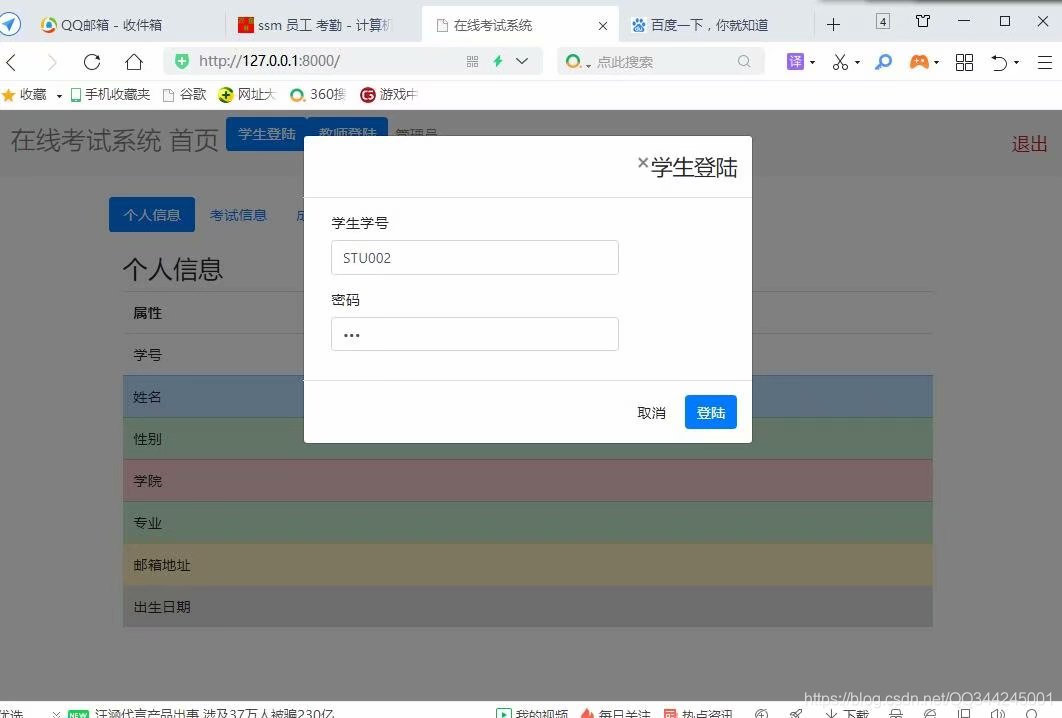Click the orange game controller icon
Viewport: 1062px width, 718px height.
pos(919,62)
